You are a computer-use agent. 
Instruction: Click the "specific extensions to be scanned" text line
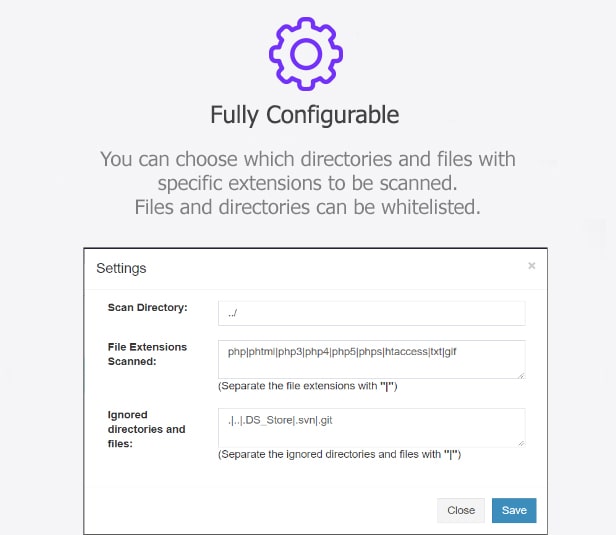coord(307,183)
